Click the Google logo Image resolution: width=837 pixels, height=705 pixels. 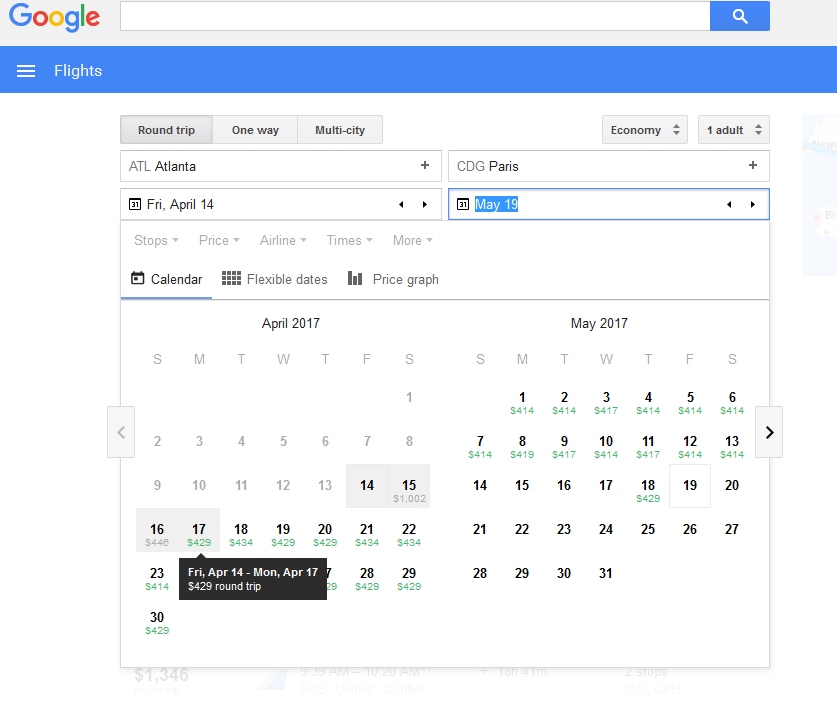tap(55, 17)
